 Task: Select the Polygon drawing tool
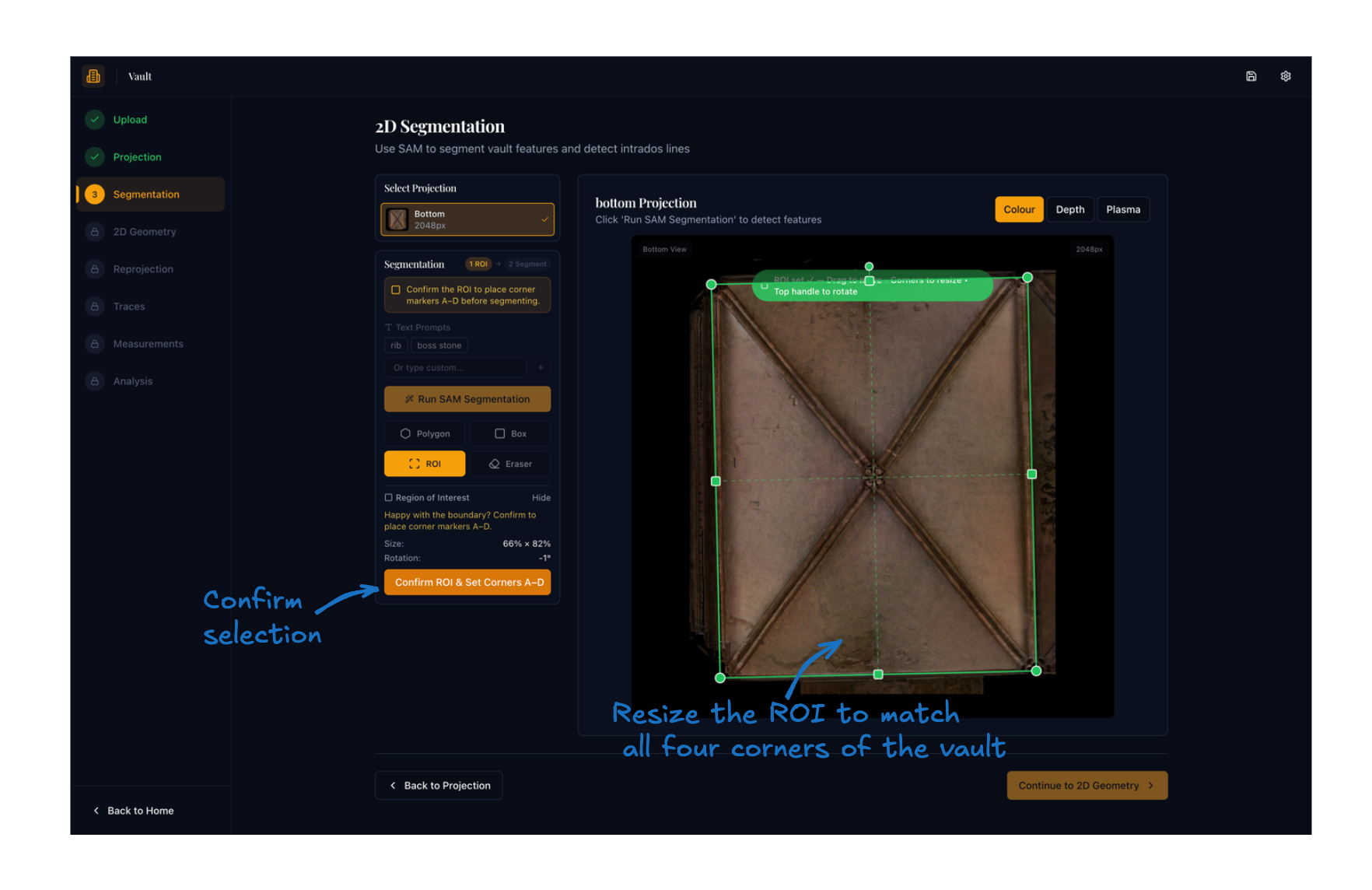tap(425, 433)
